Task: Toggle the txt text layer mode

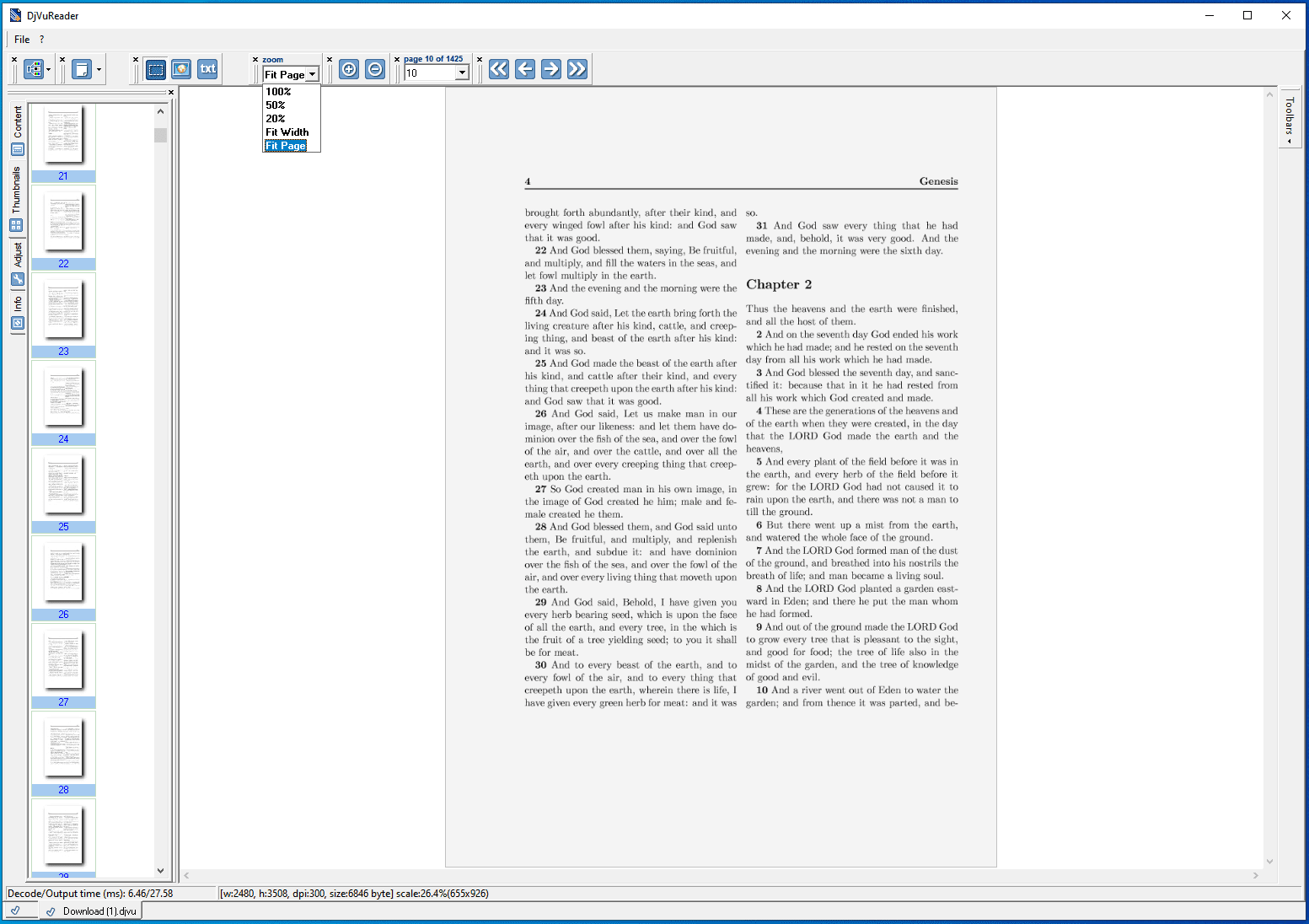Action: pos(207,69)
